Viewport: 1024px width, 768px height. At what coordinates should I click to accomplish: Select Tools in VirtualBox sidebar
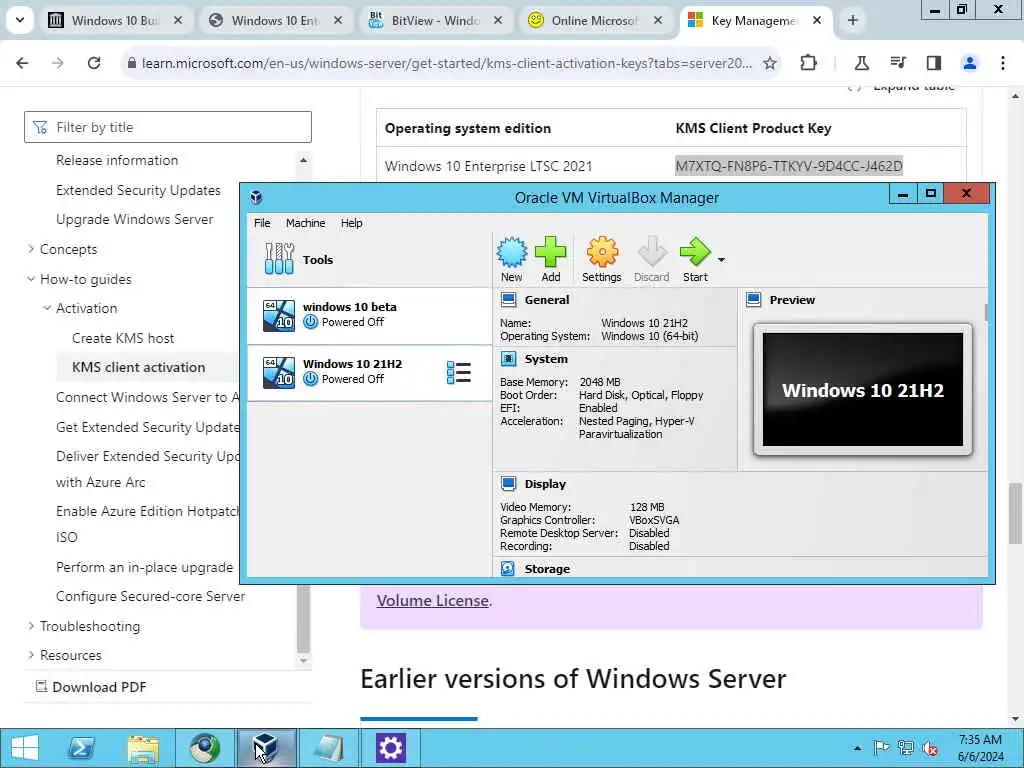[x=369, y=259]
